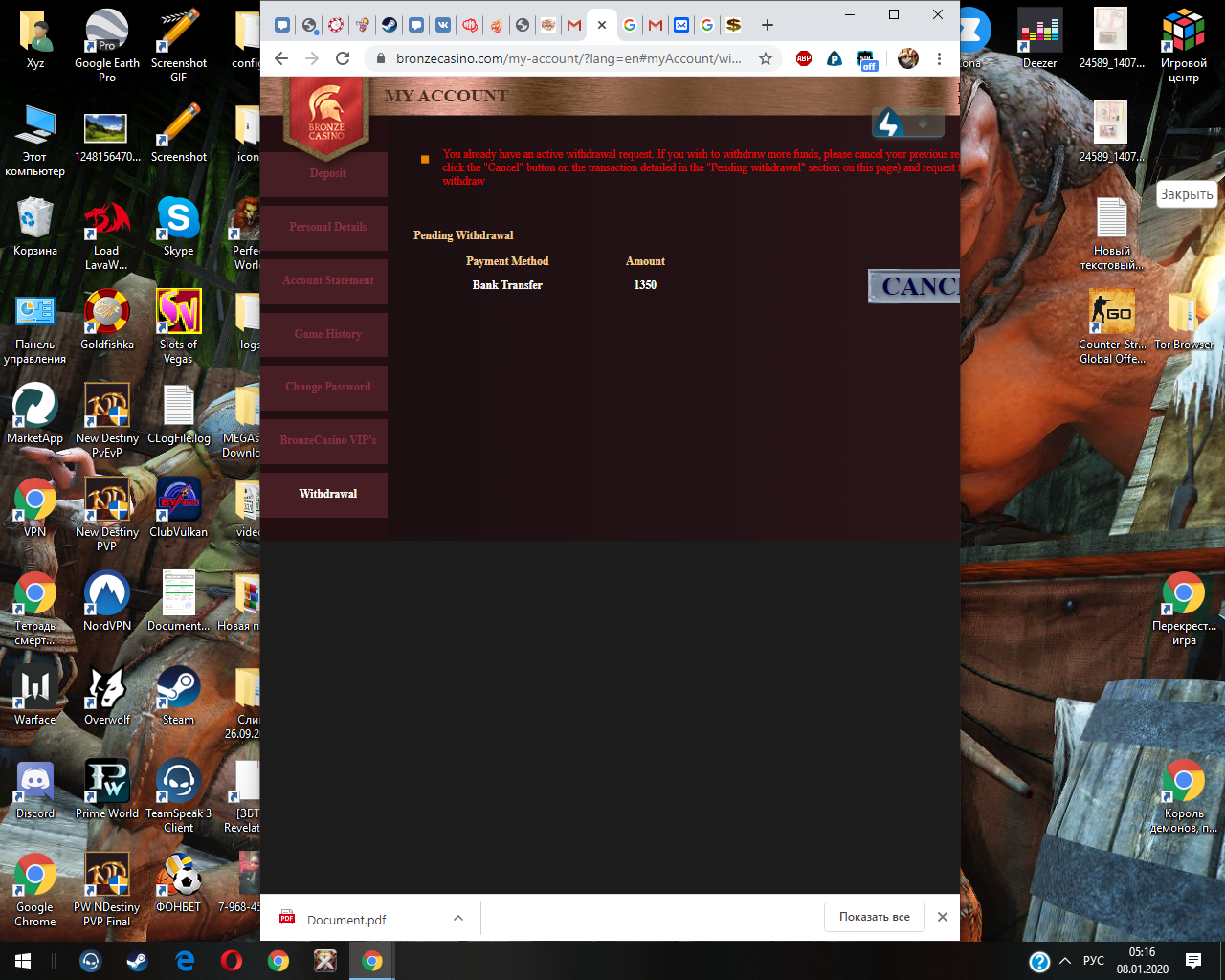Select the Bank Transfer payment method text
The height and width of the screenshot is (980, 1225).
507,285
